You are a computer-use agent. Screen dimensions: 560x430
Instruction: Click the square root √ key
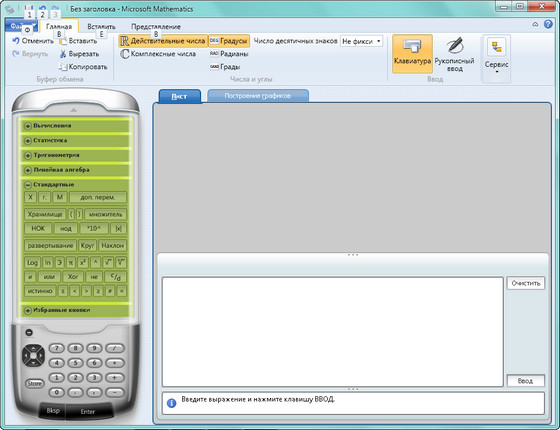(x=108, y=263)
